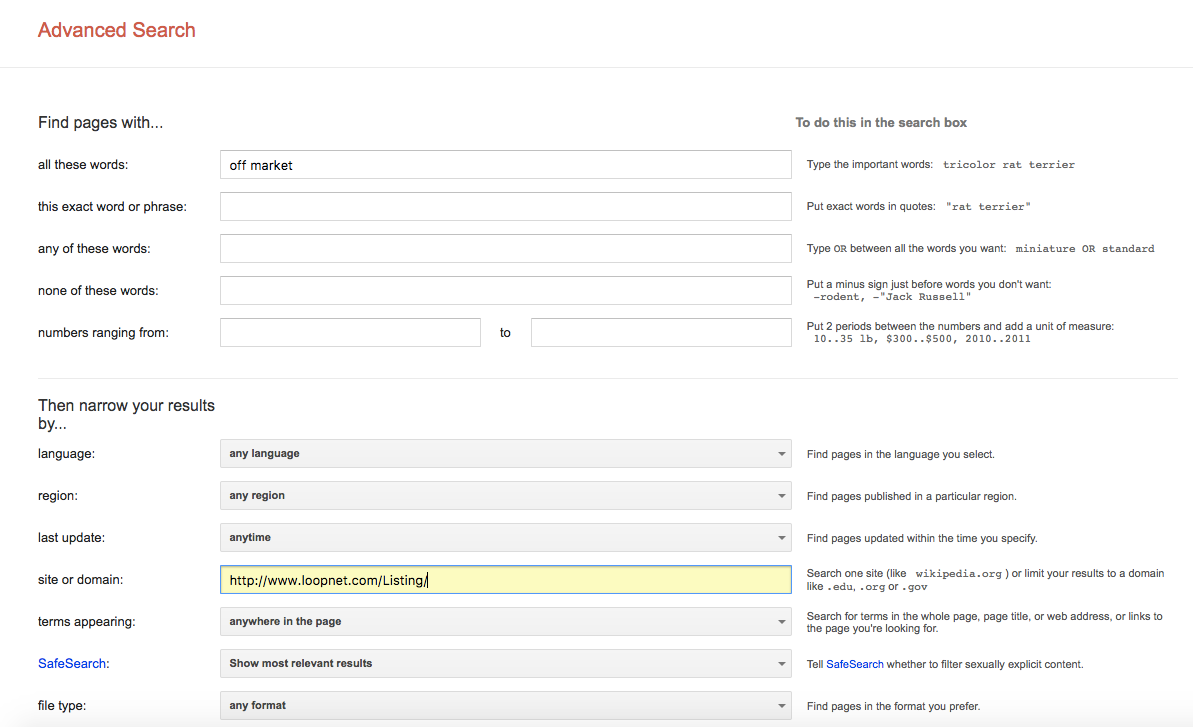This screenshot has width=1193, height=727.
Task: Click the language dropdown chevron arrow
Action: click(783, 453)
